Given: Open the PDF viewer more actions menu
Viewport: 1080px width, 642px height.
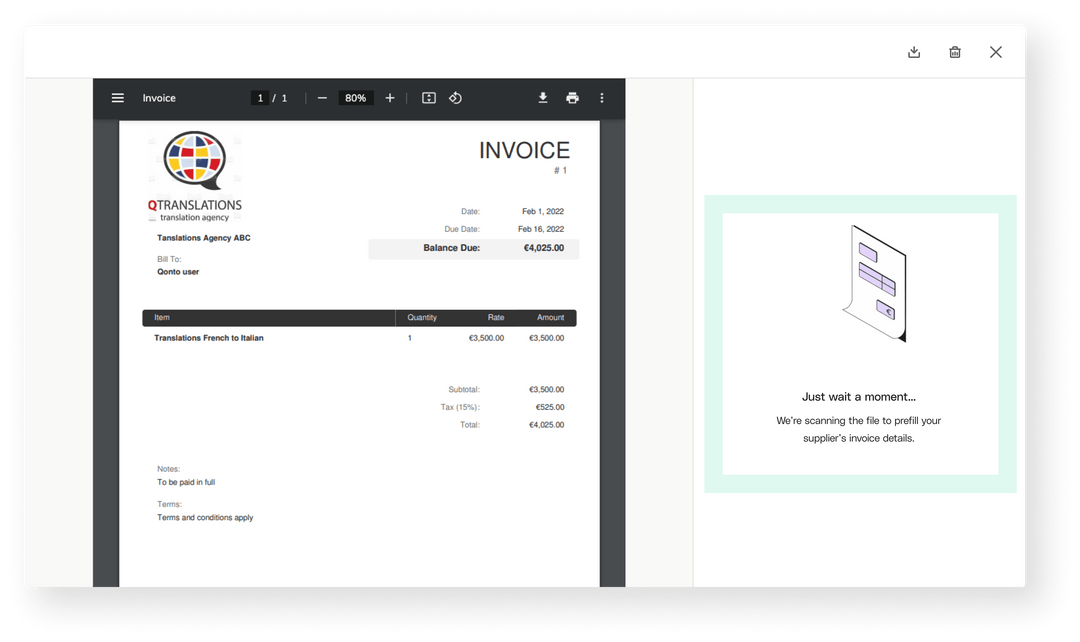Looking at the screenshot, I should click(x=602, y=98).
